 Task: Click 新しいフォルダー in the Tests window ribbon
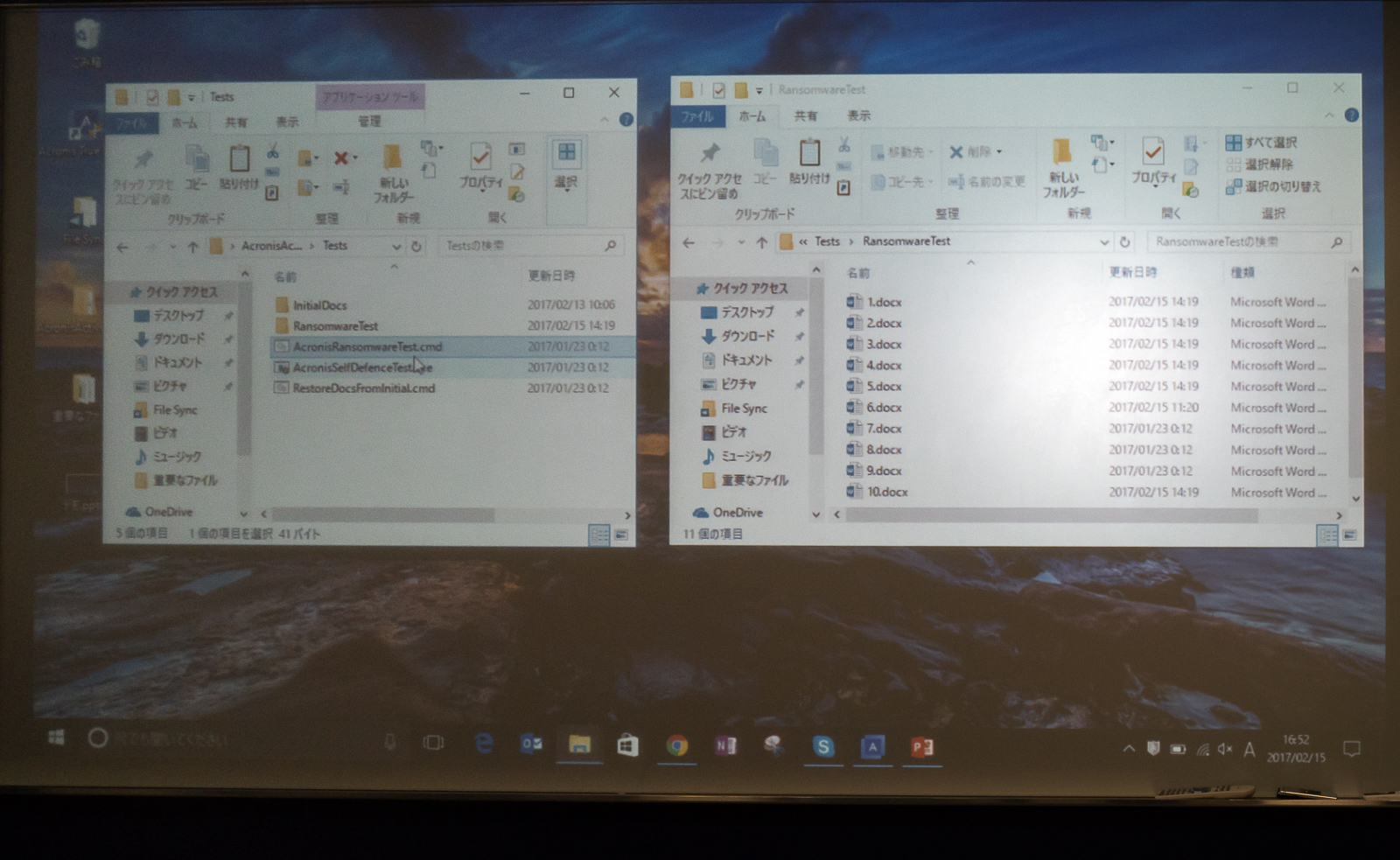tap(393, 173)
